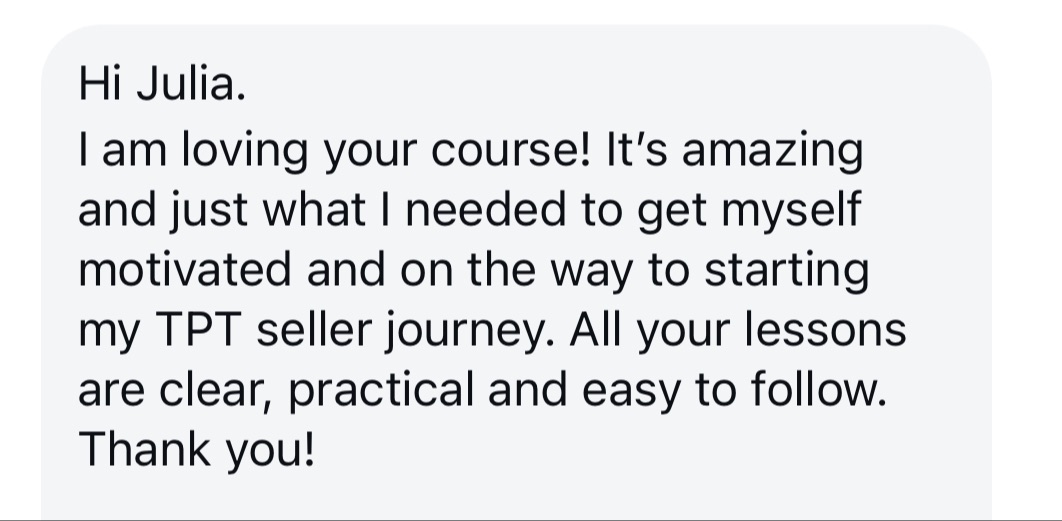Click the "Thank you!" closing line
The width and height of the screenshot is (1062, 521).
196,451
